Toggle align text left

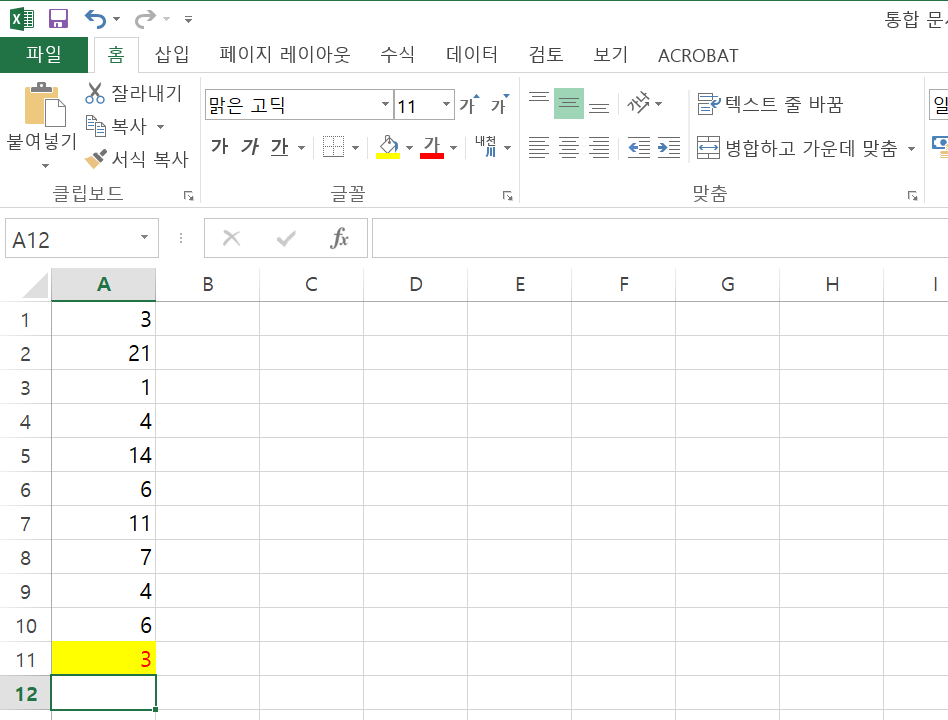tap(539, 147)
